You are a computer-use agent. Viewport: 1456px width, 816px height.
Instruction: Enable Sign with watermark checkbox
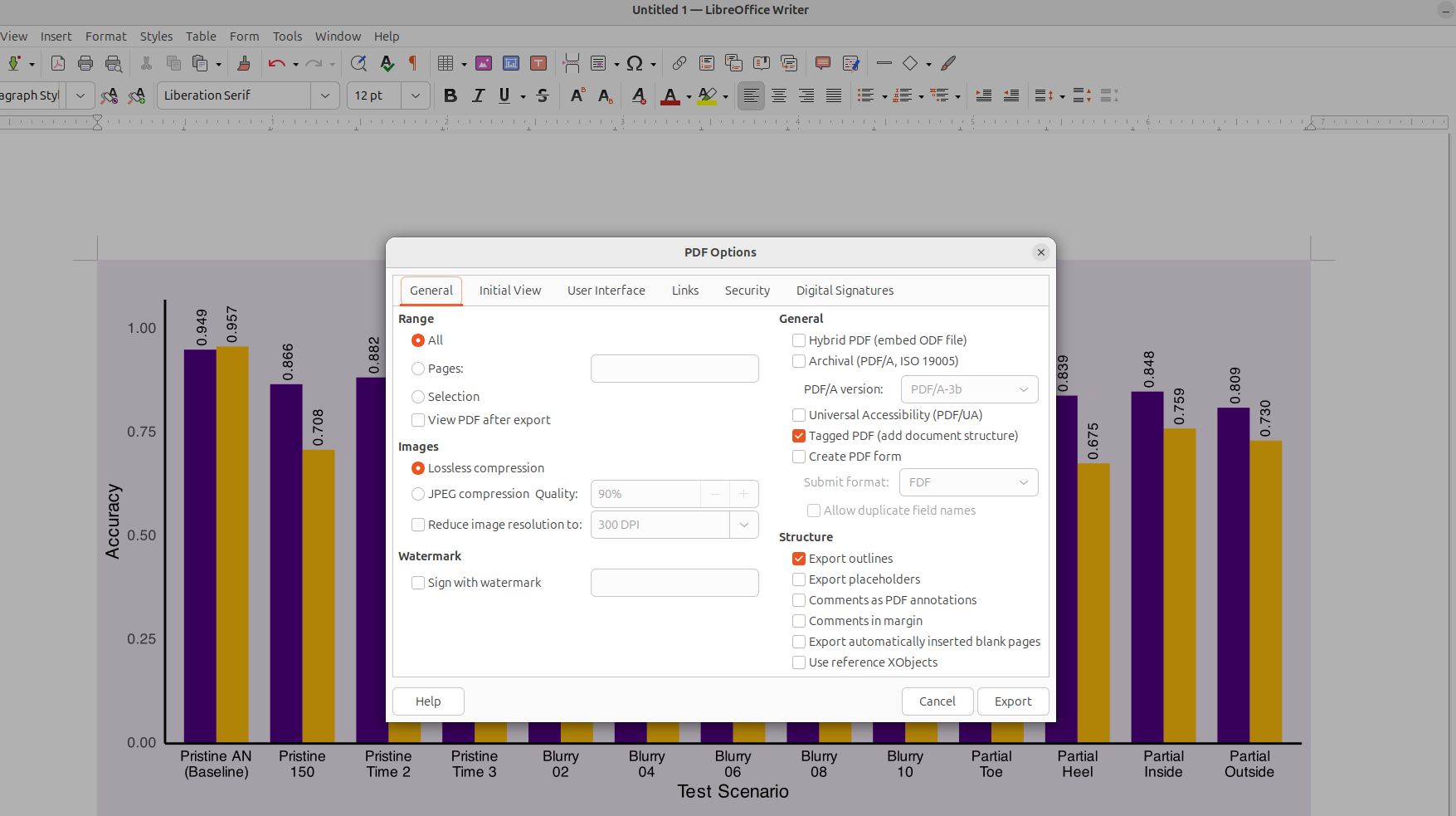[418, 583]
